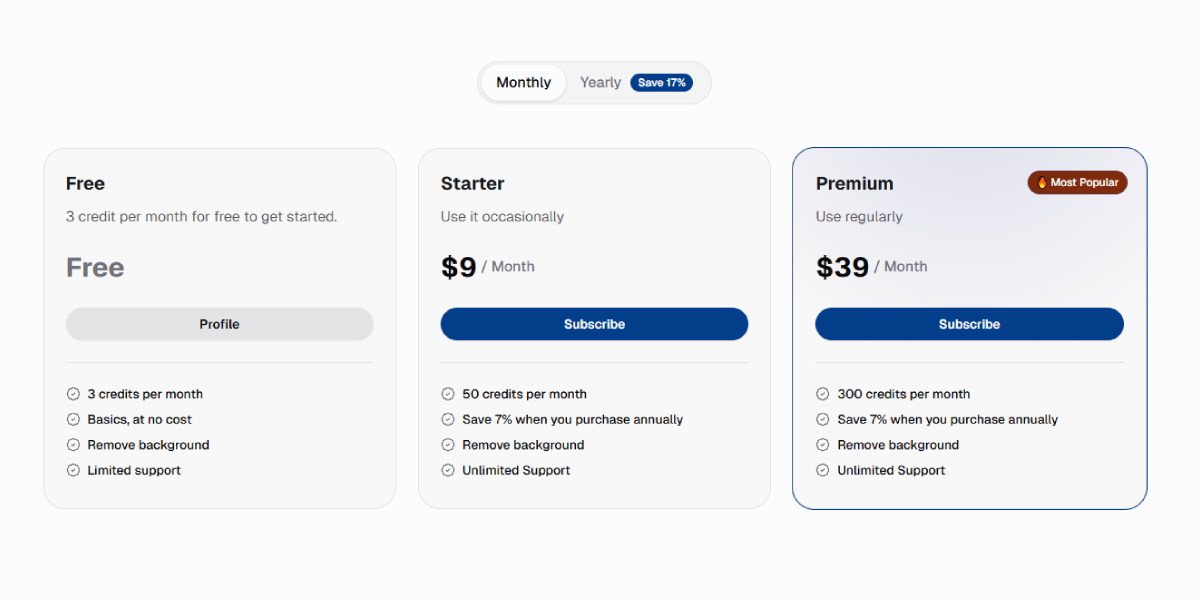Click check icon beside 300 credits per month
The image size is (1200, 600).
(x=823, y=394)
